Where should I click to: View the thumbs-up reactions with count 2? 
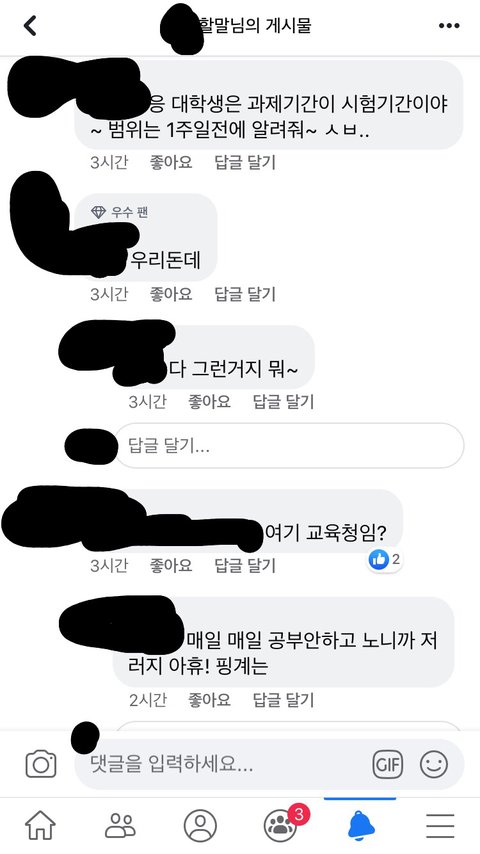[x=385, y=559]
